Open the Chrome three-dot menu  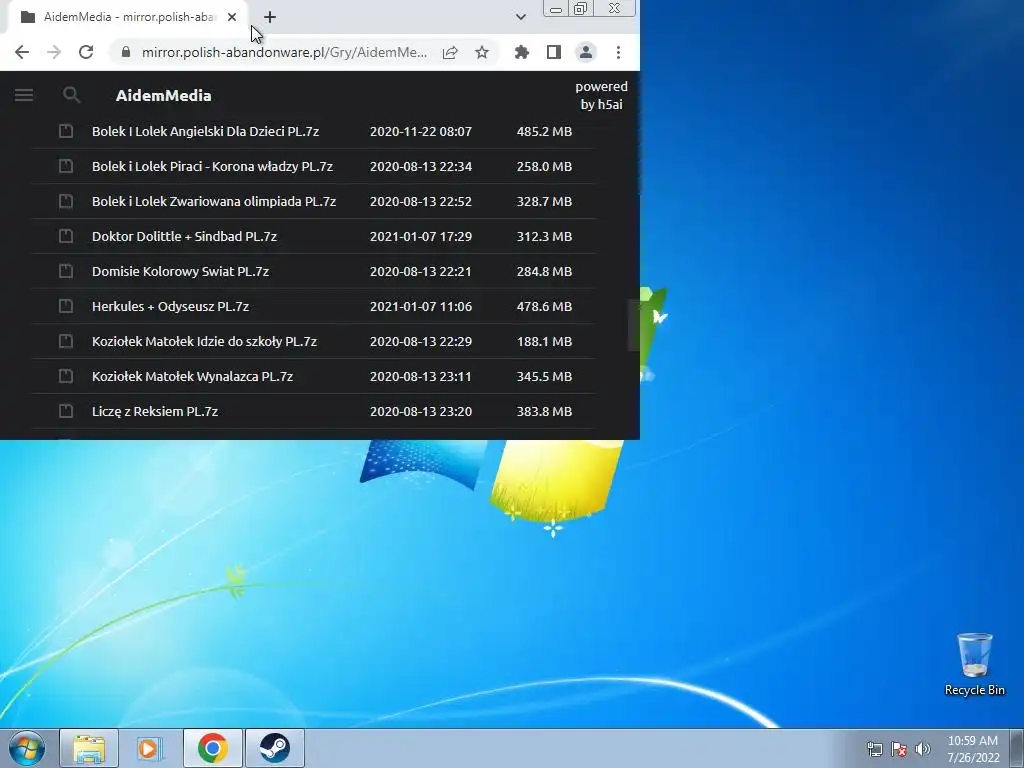618,52
